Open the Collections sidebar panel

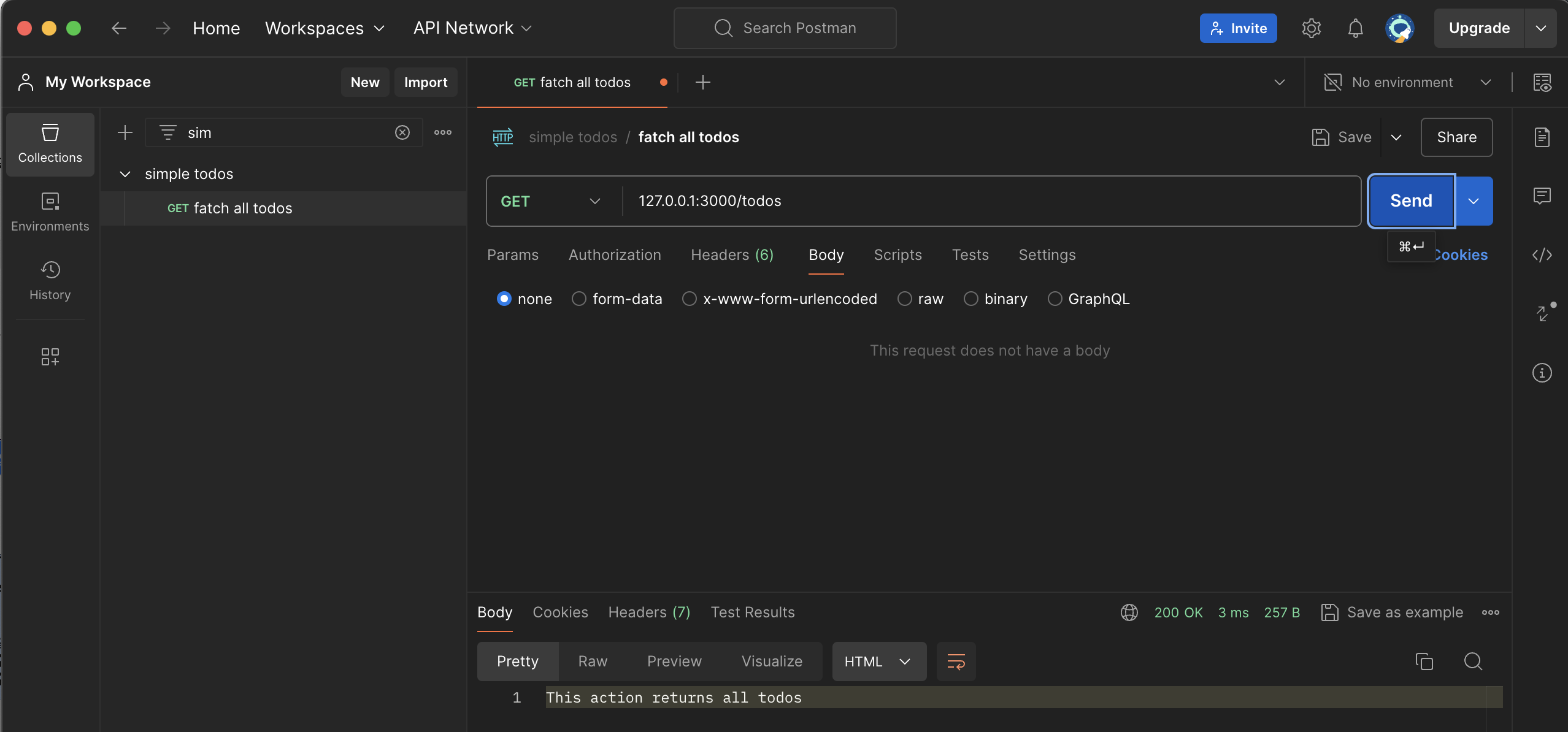[50, 144]
